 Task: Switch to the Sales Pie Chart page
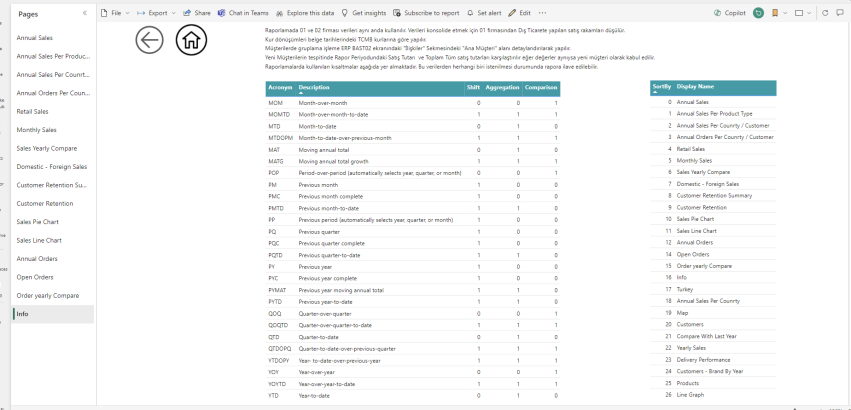(x=38, y=222)
